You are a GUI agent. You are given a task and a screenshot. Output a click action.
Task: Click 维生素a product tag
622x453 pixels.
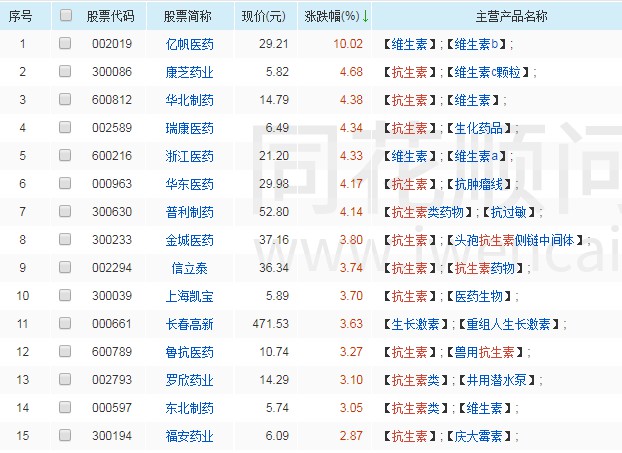[476, 156]
